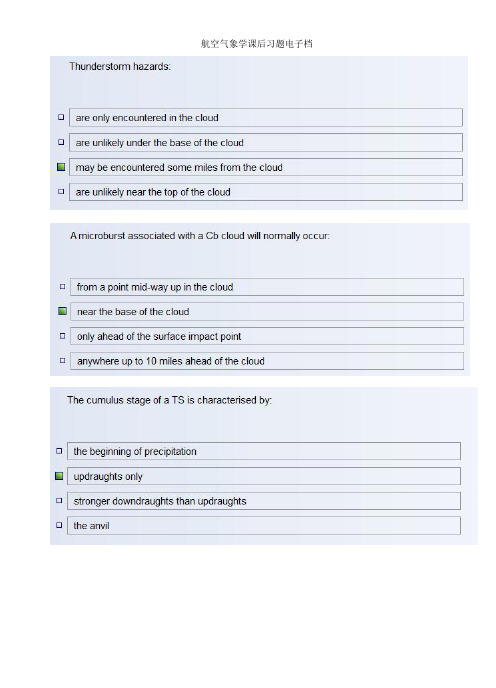Select answer field 'updraughts only'
Viewport: 496px width, 688px height.
264,476
